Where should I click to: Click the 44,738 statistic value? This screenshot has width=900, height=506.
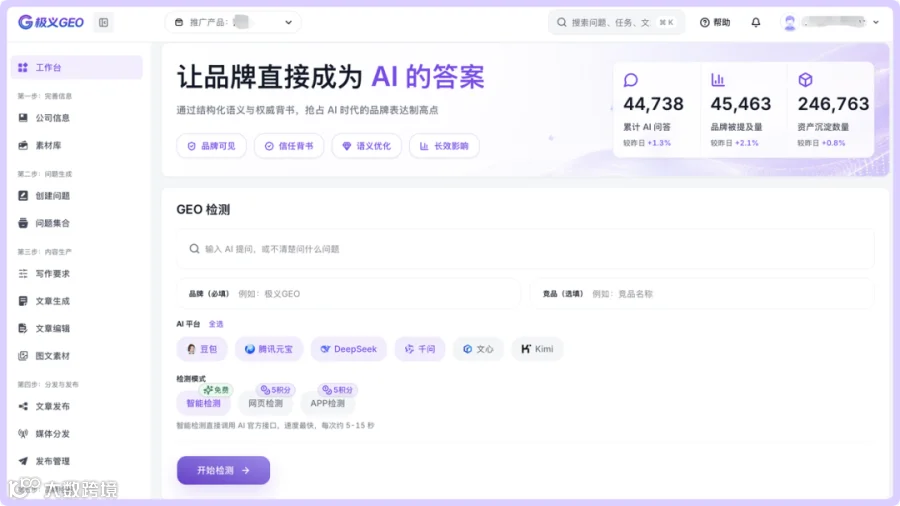coord(653,104)
